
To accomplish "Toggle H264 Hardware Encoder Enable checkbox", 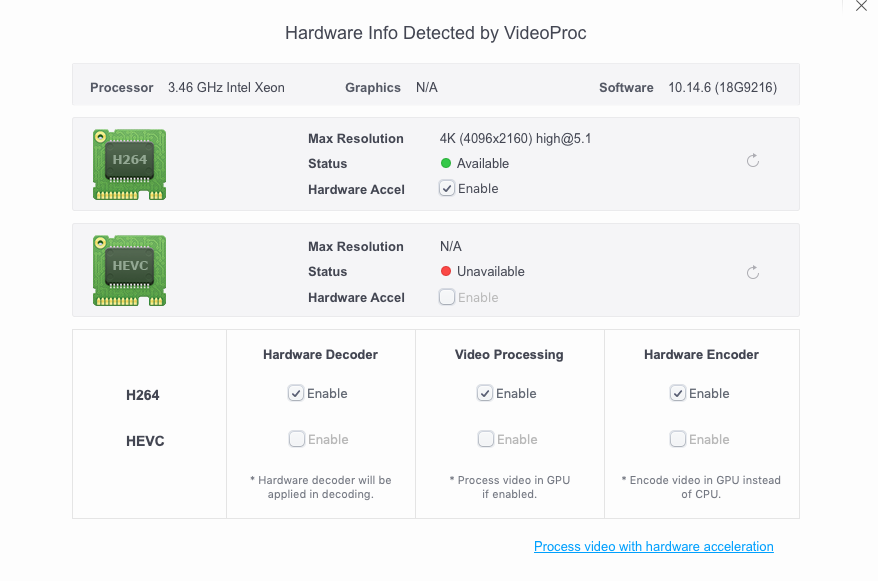I will (678, 393).
